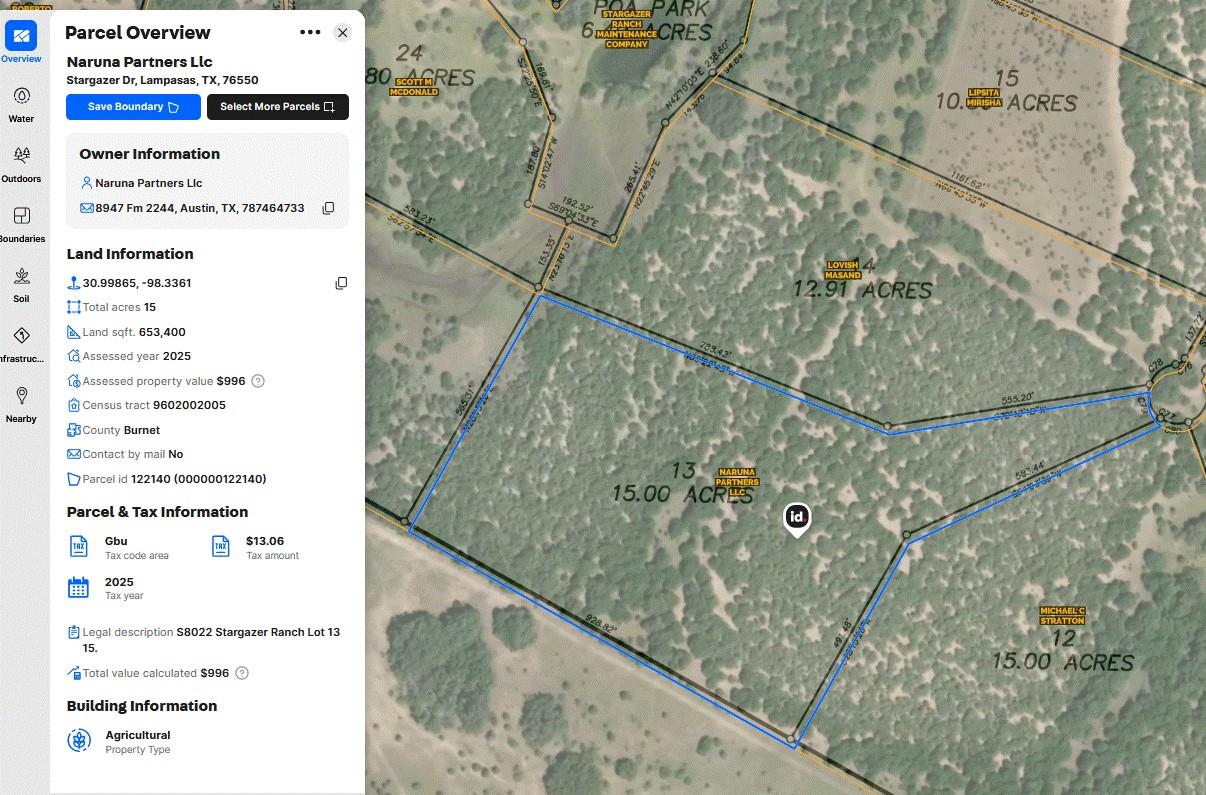Switch to the Overview tab
1206x795 pixels.
click(21, 40)
